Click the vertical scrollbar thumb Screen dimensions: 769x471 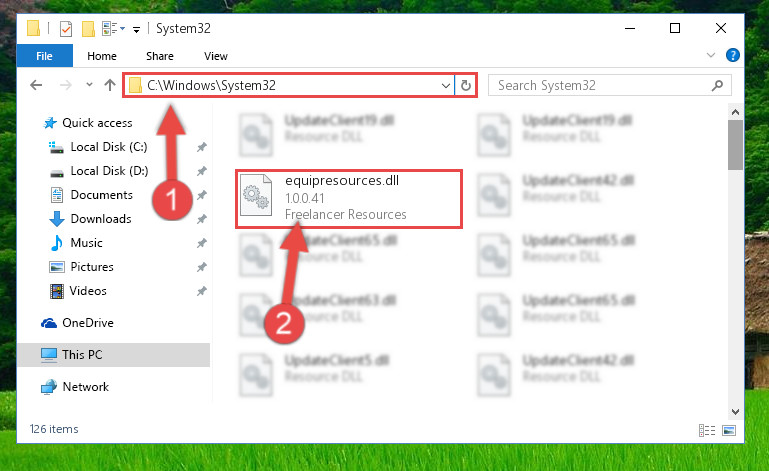point(735,145)
